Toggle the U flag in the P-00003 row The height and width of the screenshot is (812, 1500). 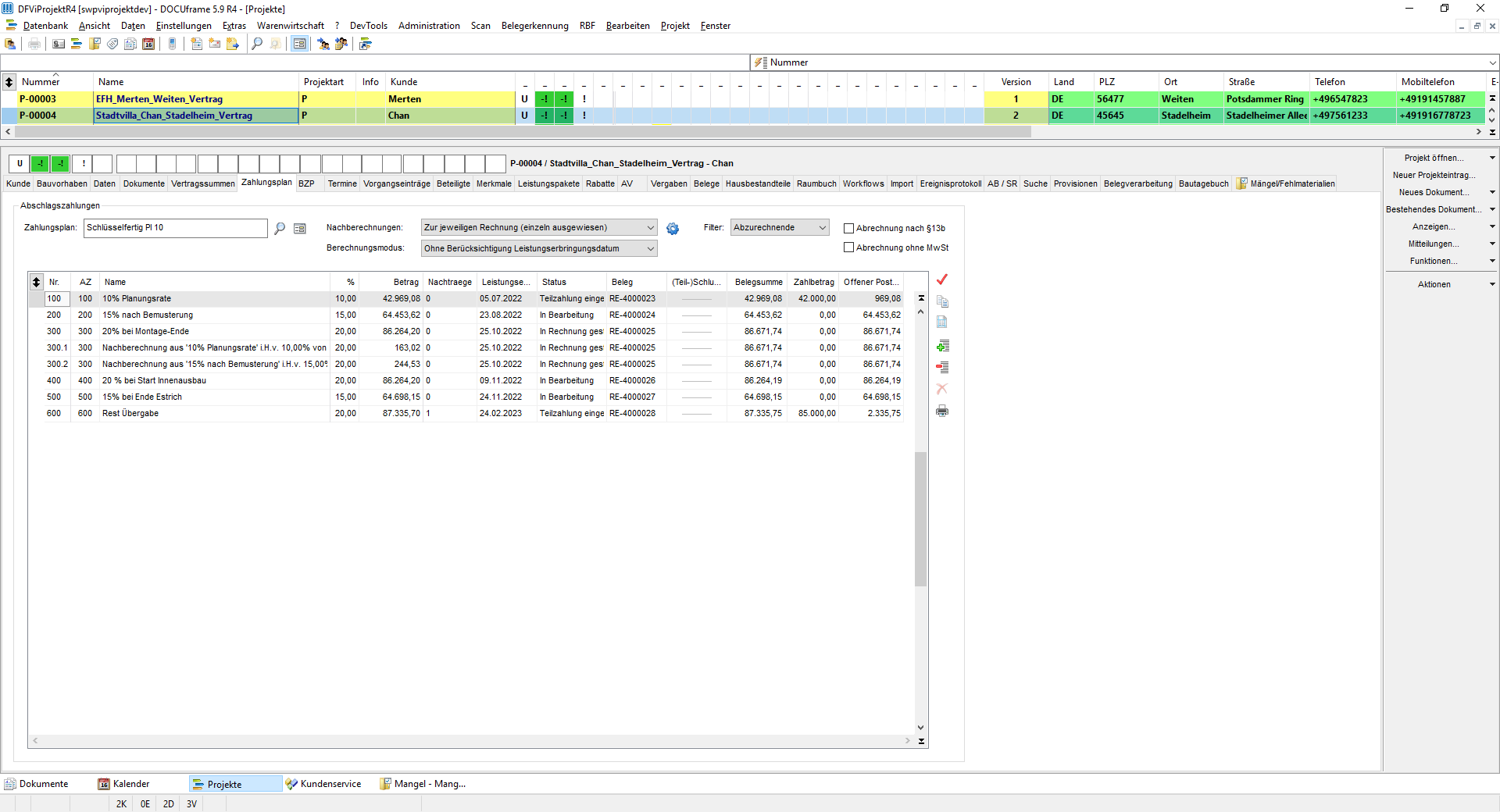click(524, 99)
